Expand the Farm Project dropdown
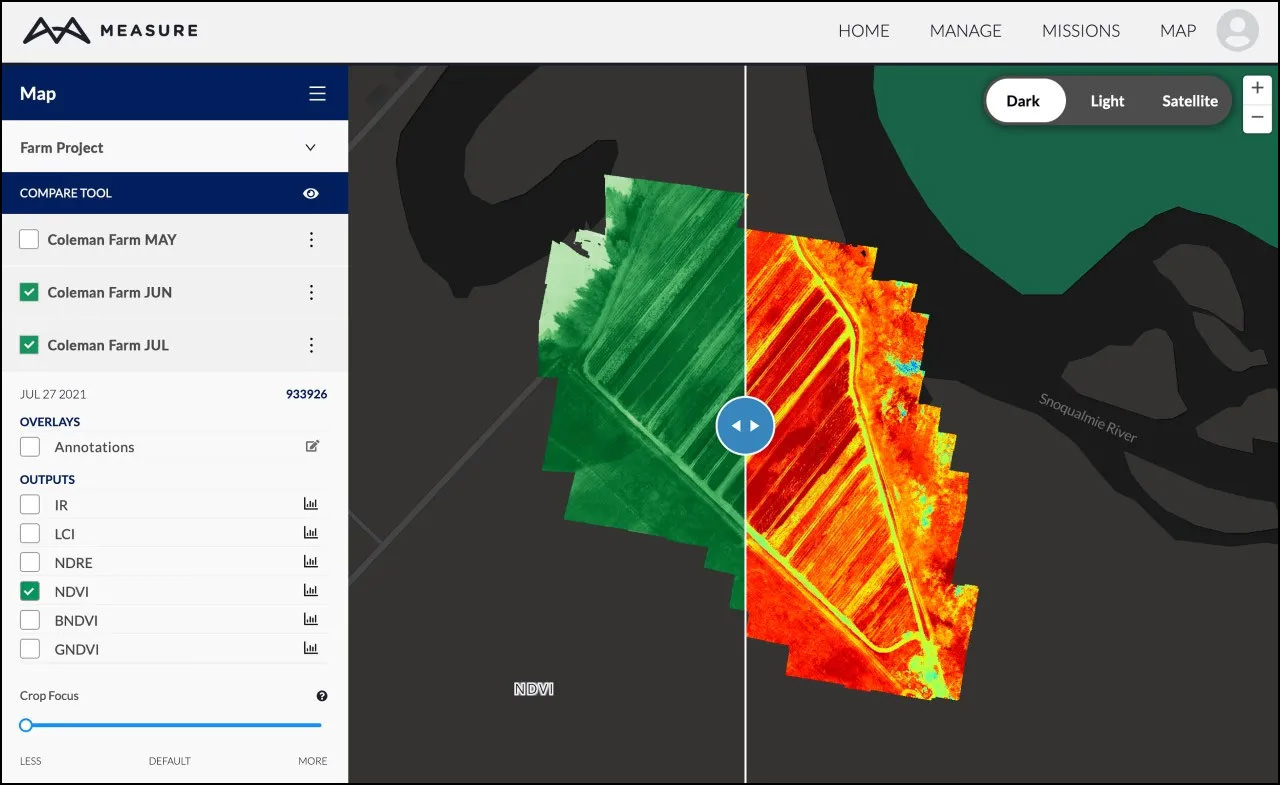1280x785 pixels. 310,148
